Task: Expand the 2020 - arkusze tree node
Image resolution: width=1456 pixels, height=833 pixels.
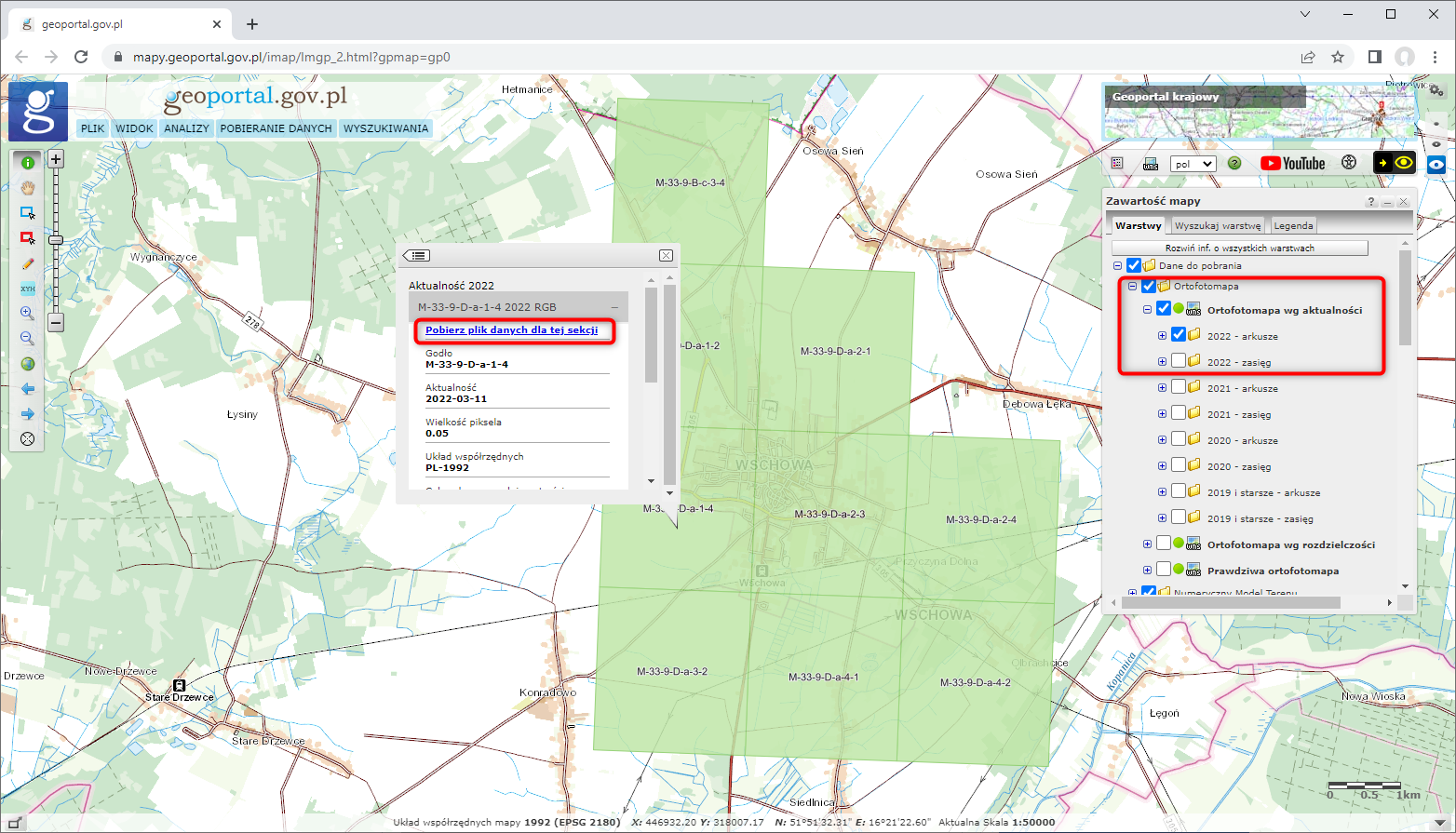Action: pos(1162,440)
